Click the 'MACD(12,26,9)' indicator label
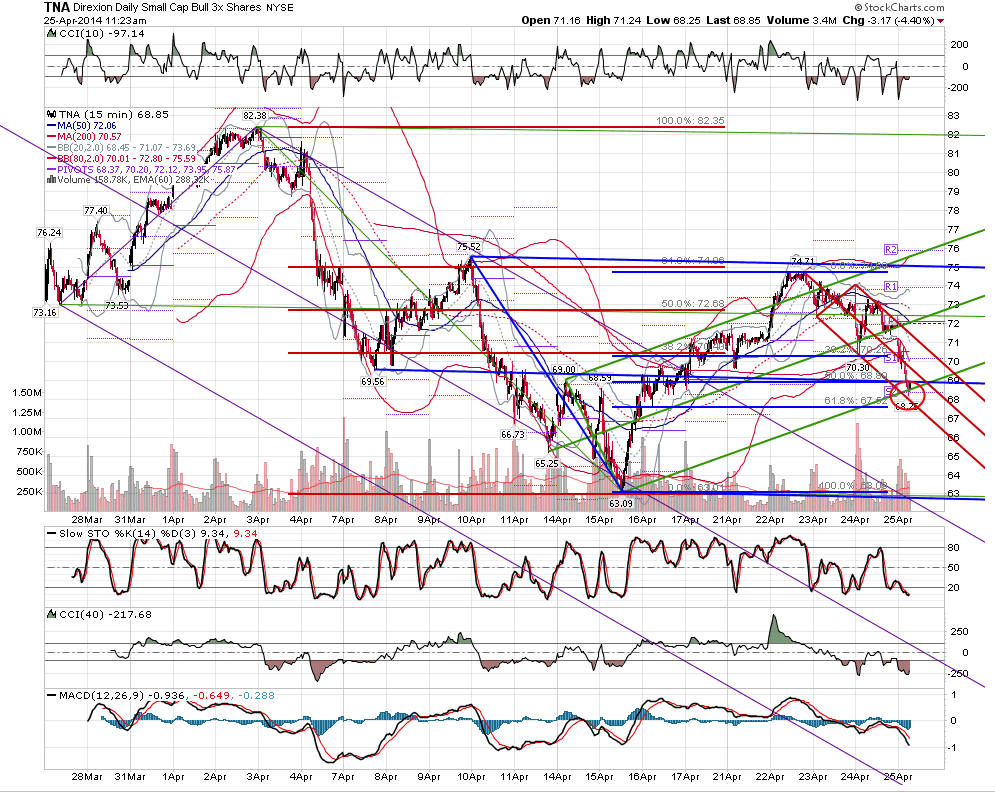Viewport: 995px width, 792px height. pyautogui.click(x=102, y=696)
